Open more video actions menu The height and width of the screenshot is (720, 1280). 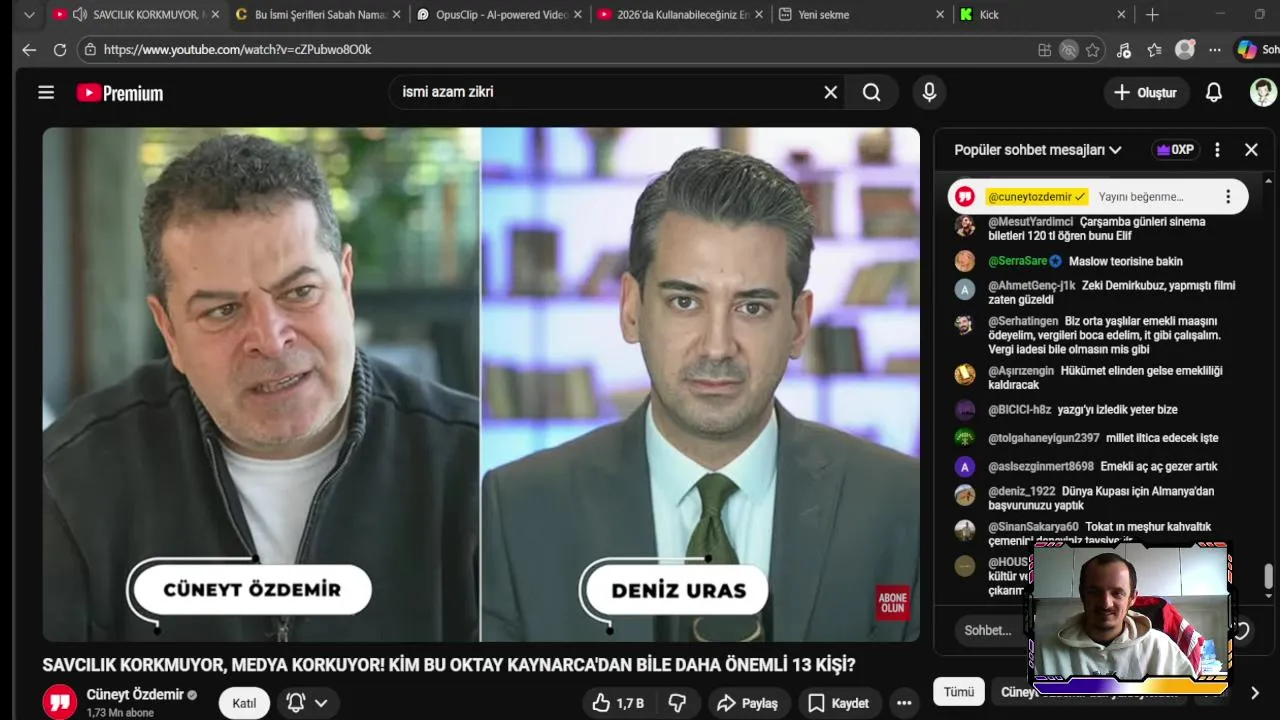point(905,703)
